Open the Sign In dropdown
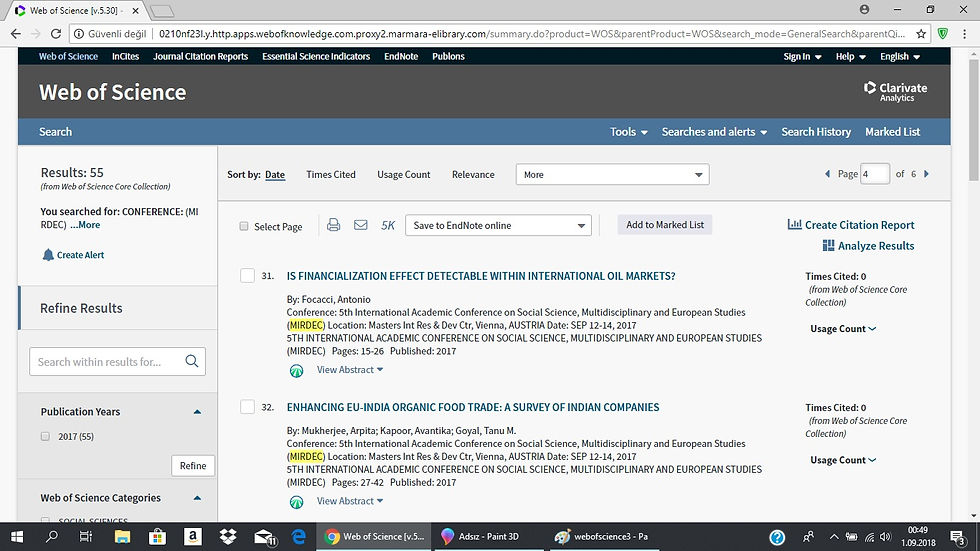 802,56
